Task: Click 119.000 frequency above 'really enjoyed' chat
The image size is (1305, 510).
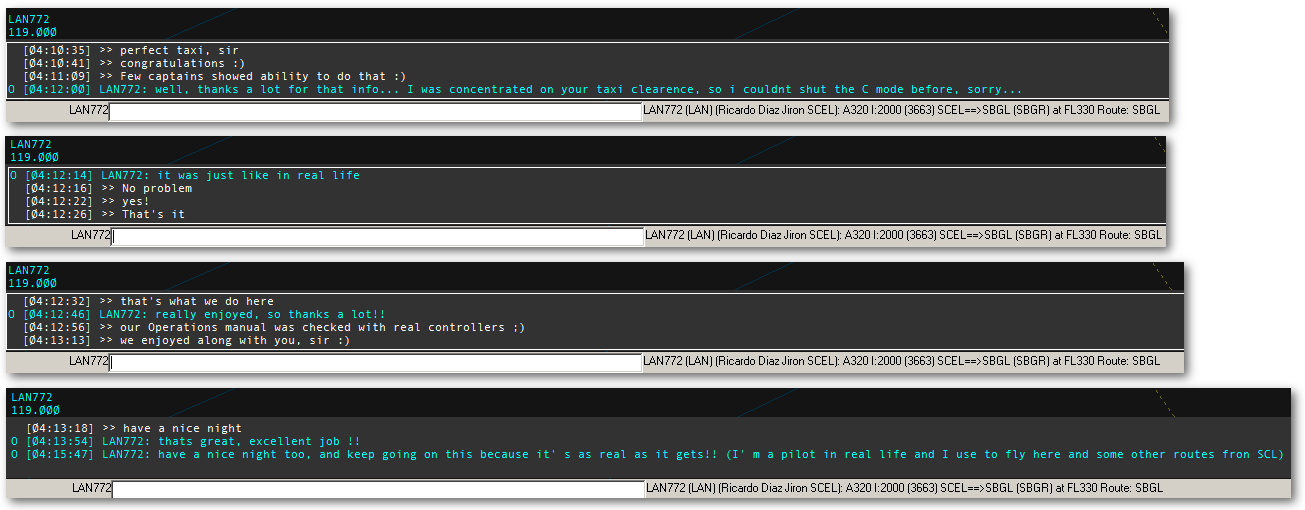Action: click(32, 283)
